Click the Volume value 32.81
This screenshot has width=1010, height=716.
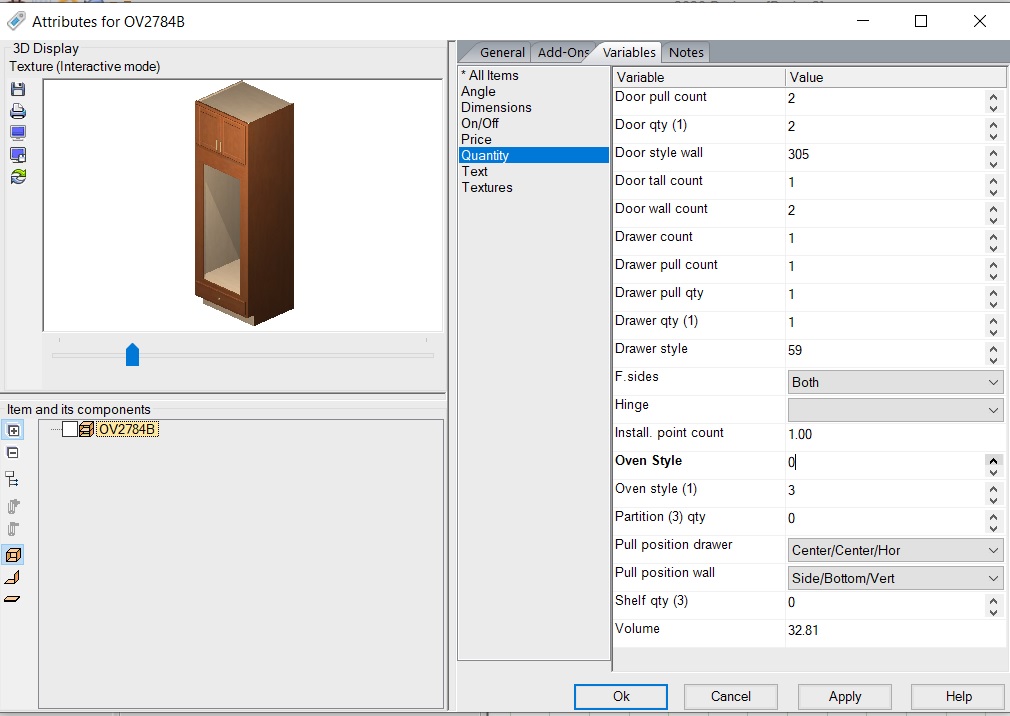click(x=803, y=630)
